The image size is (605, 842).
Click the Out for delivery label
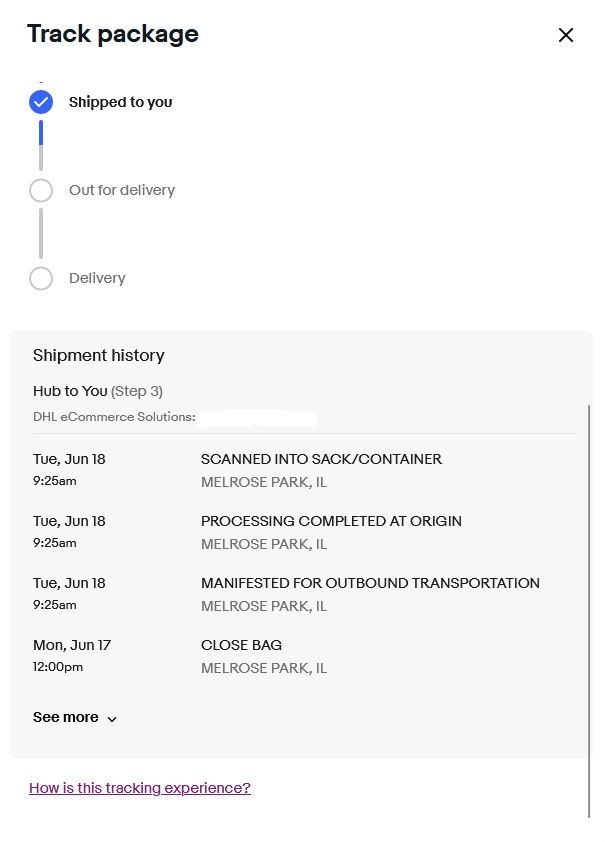(x=122, y=190)
